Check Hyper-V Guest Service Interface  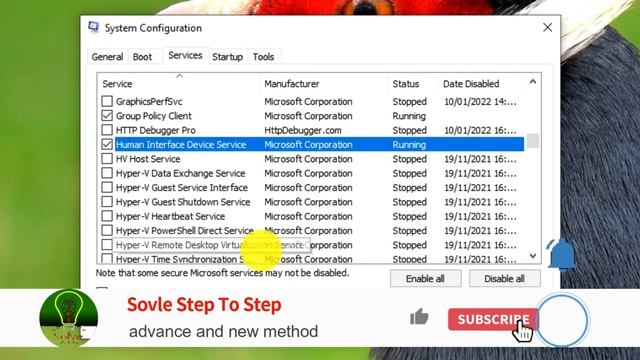tap(107, 187)
